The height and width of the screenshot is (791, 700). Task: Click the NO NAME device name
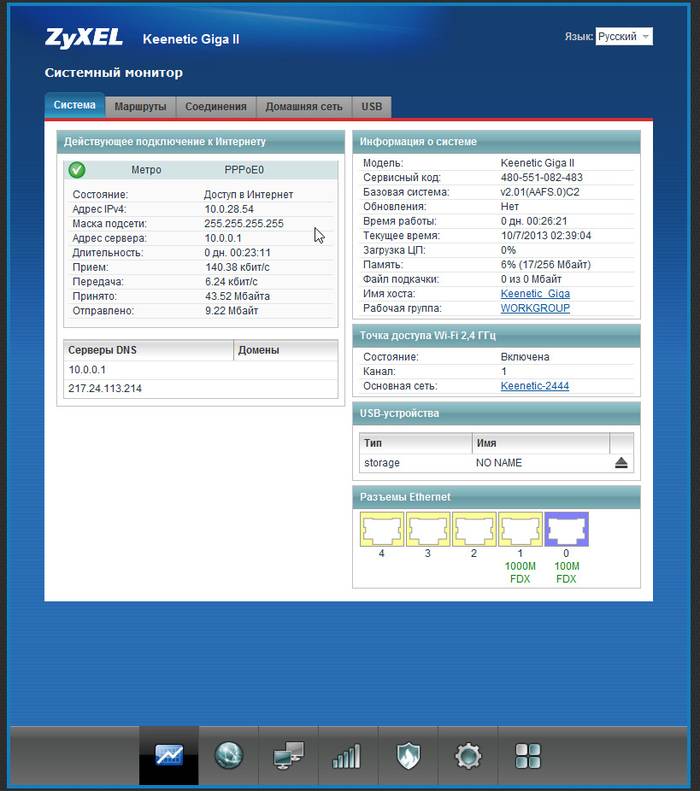pyautogui.click(x=499, y=463)
